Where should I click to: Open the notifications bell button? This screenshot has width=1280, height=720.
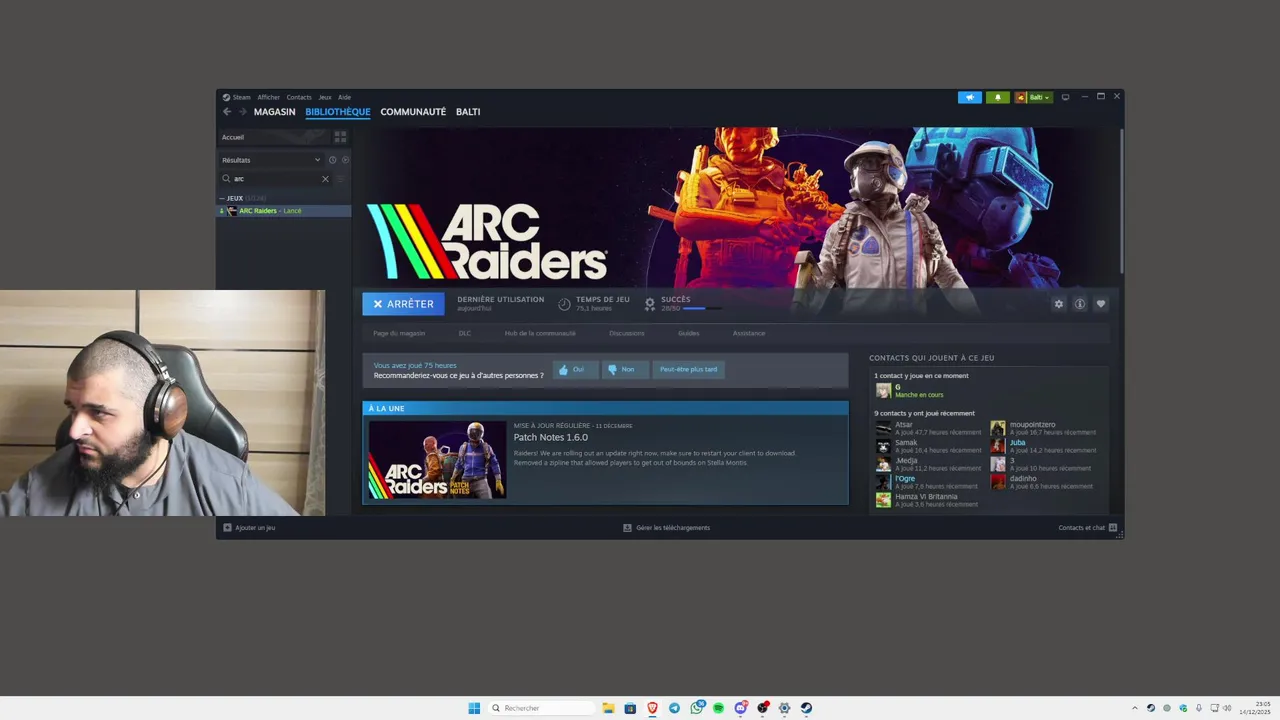click(x=997, y=97)
